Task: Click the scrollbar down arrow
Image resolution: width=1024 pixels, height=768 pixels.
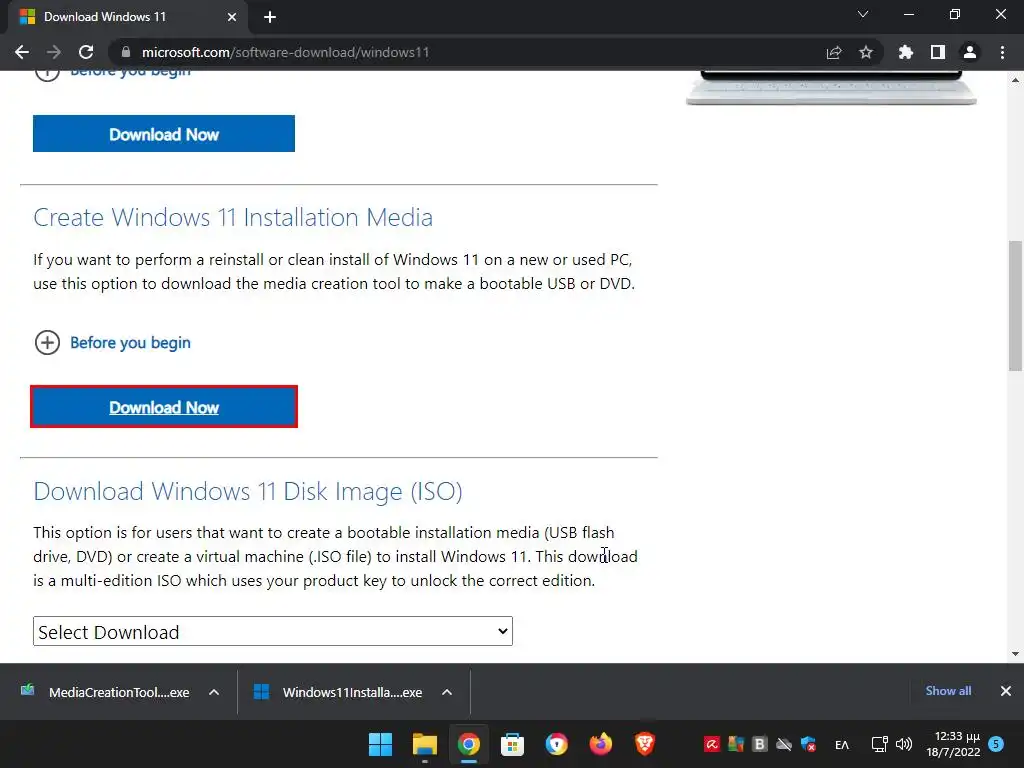Action: click(1015, 654)
